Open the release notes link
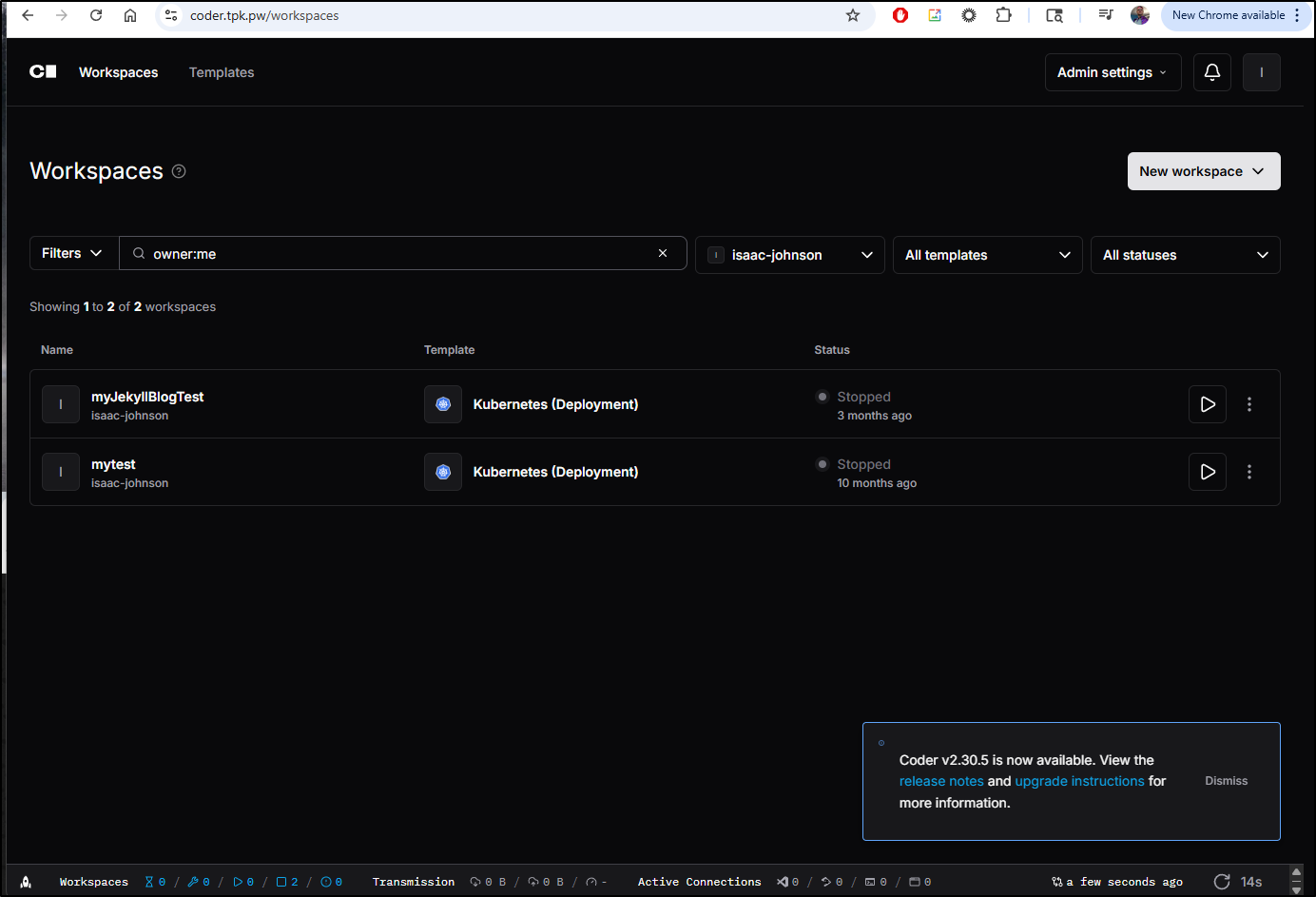The width and height of the screenshot is (1316, 897). point(940,781)
